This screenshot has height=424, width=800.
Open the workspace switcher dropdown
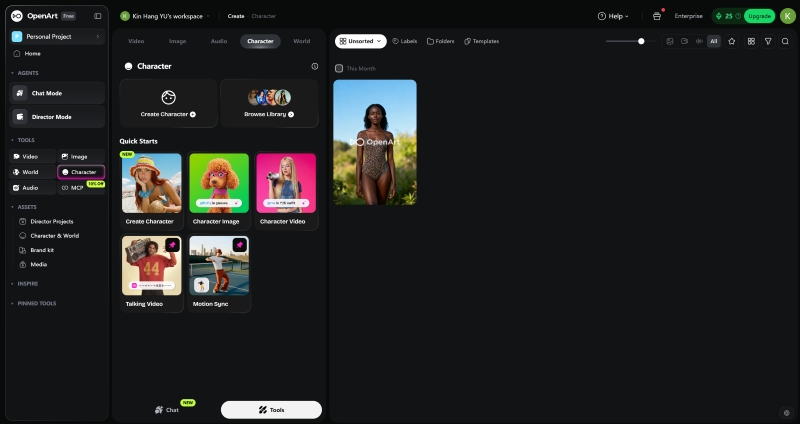click(165, 16)
